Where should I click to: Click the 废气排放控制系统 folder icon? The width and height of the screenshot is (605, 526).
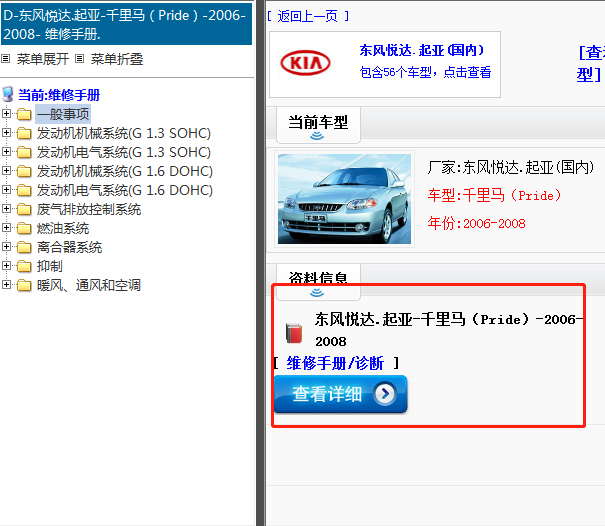24,209
